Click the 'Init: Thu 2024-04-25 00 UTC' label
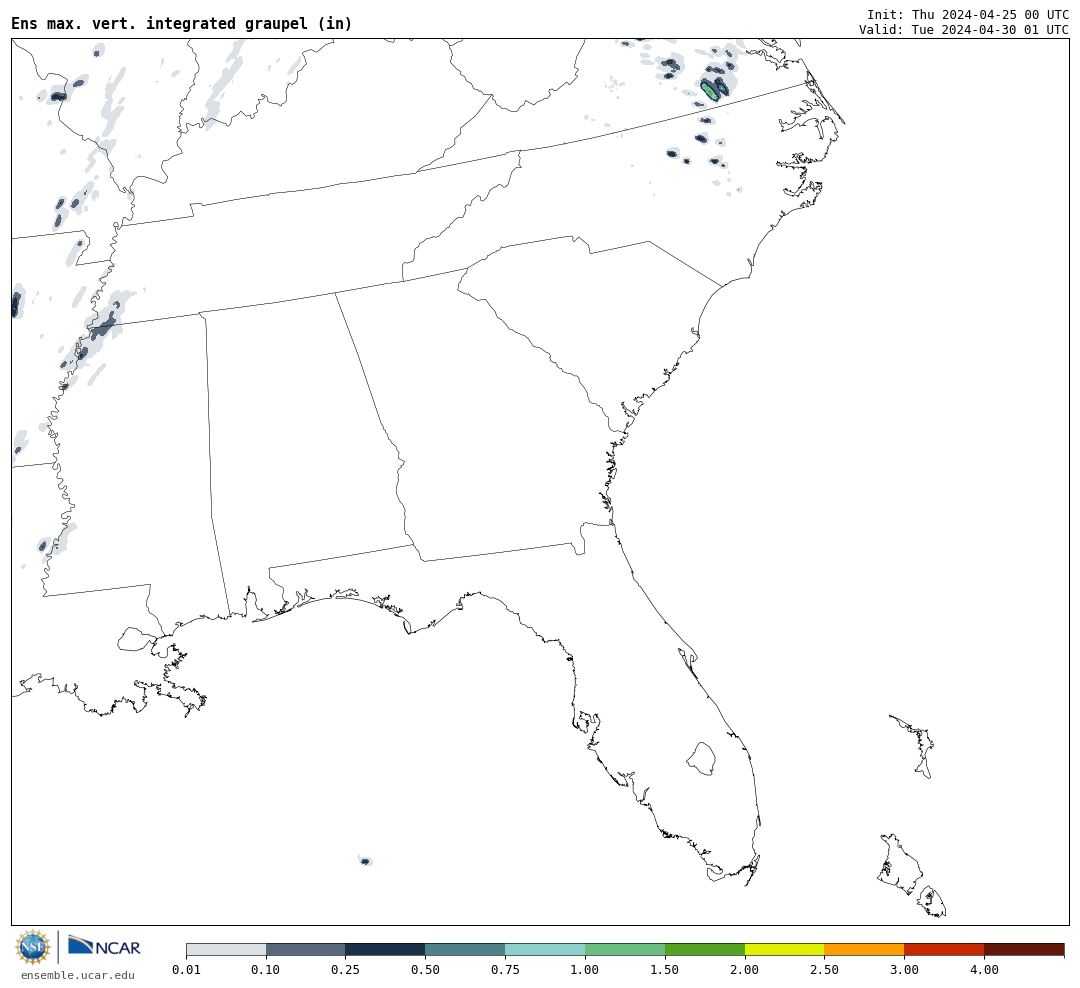The height and width of the screenshot is (988, 1080). (968, 14)
